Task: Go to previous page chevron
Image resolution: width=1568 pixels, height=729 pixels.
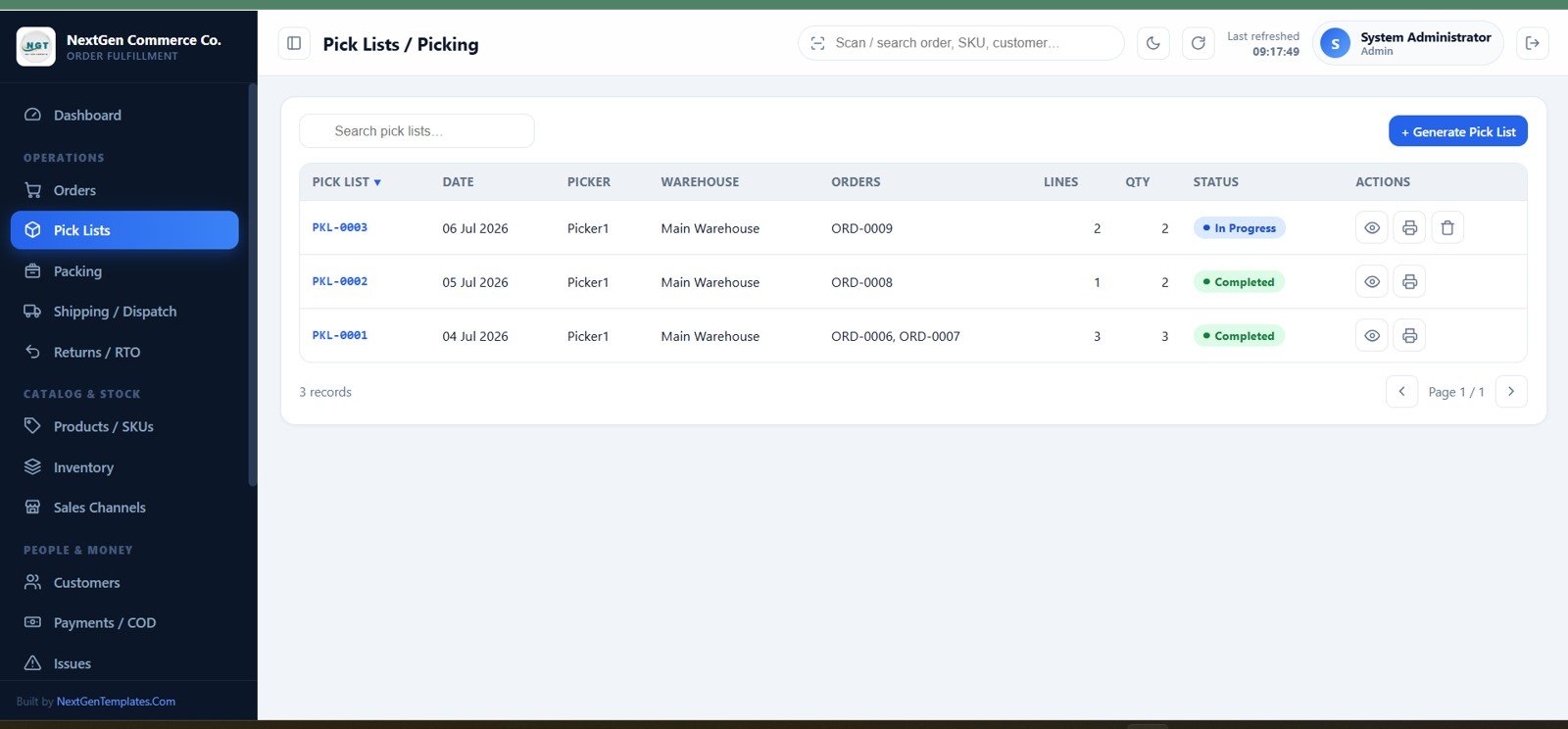Action: click(x=1401, y=391)
